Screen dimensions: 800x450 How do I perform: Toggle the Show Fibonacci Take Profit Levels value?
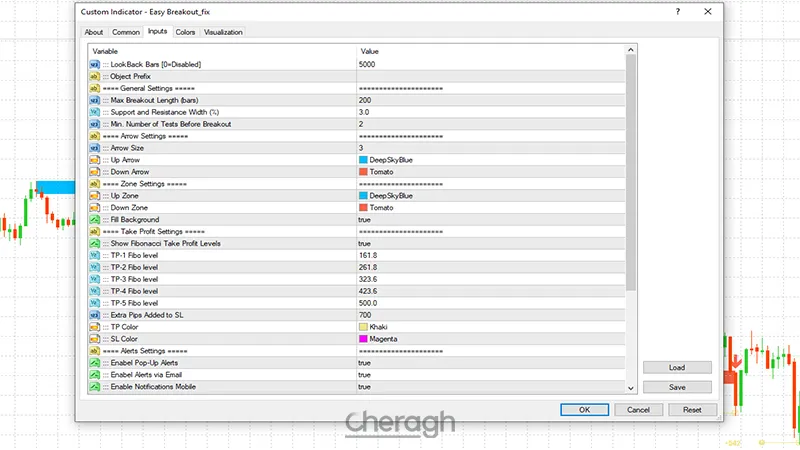point(364,243)
